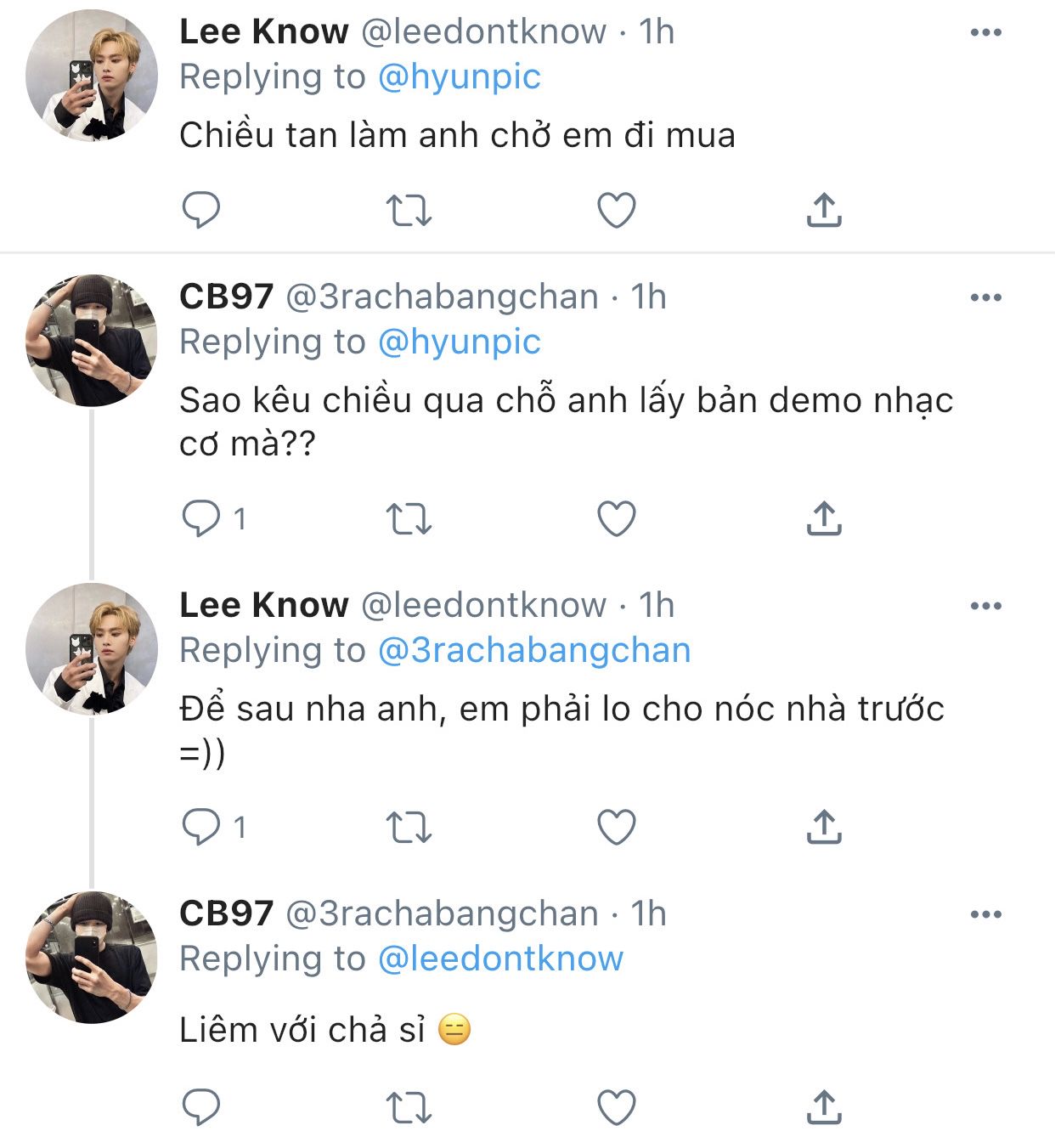Viewport: 1055px width, 1148px height.
Task: Reply to Lee Know's first tweet
Action: tap(201, 210)
